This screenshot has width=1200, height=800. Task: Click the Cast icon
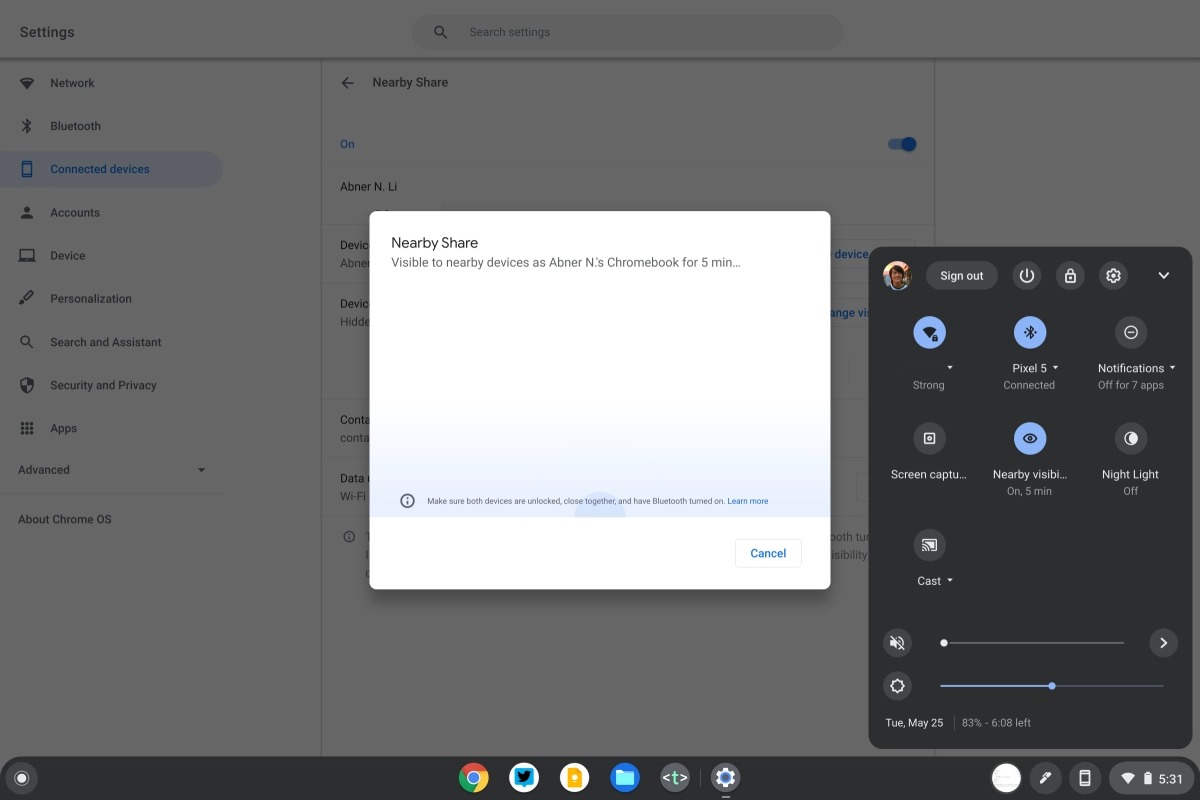click(929, 545)
